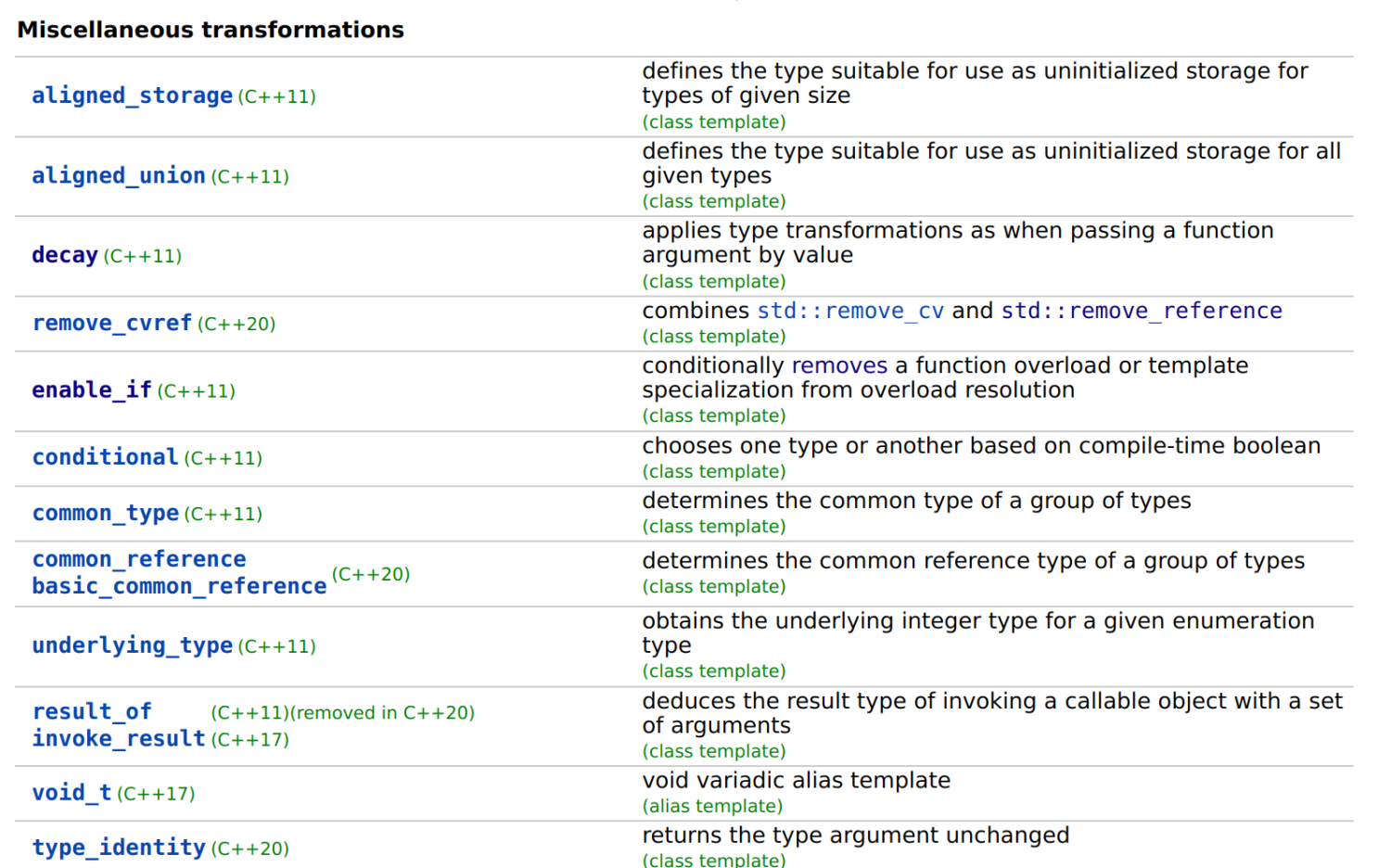Click the (C++20) mark beside remove_cvref

[236, 324]
